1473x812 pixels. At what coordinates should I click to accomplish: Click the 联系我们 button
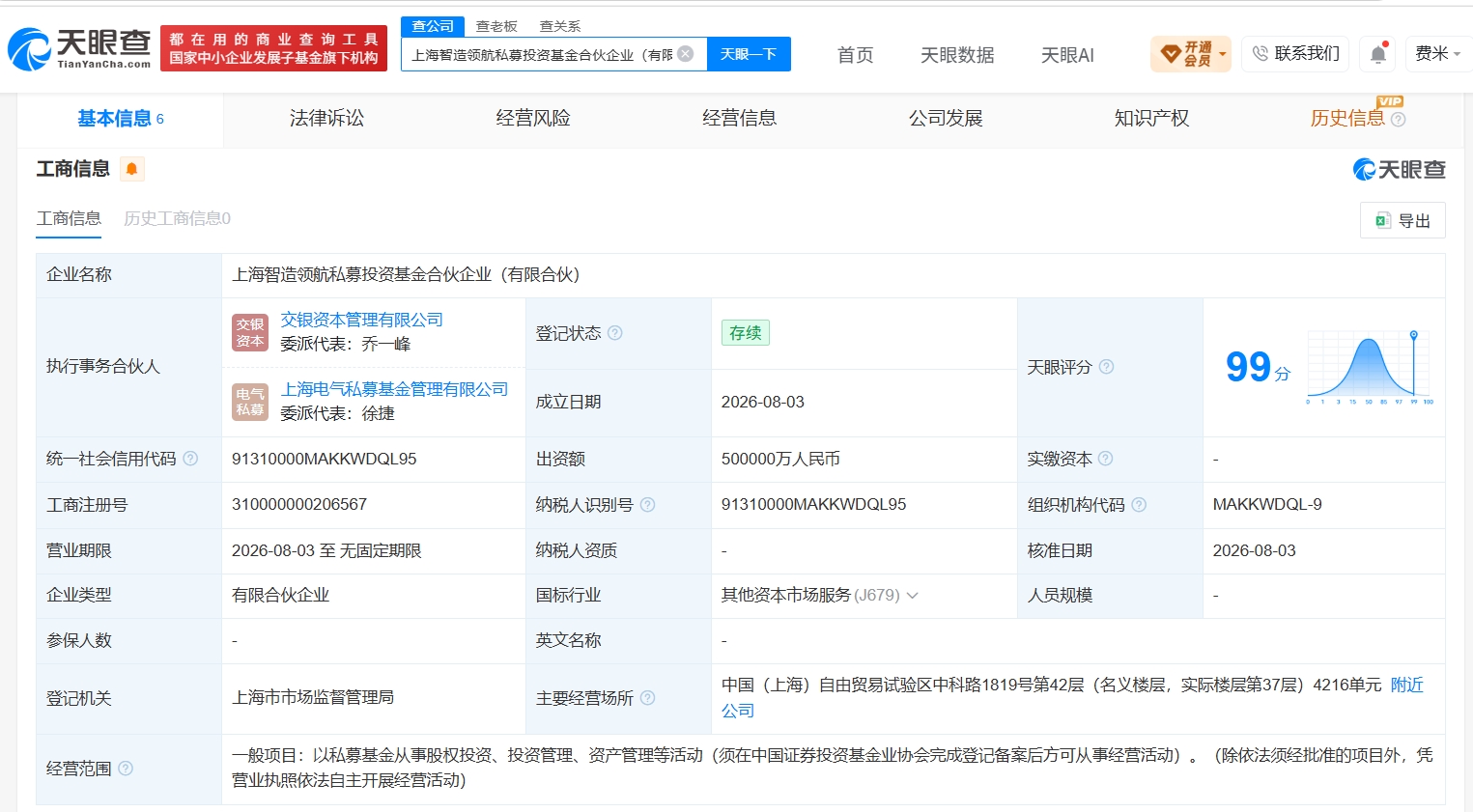1295,54
